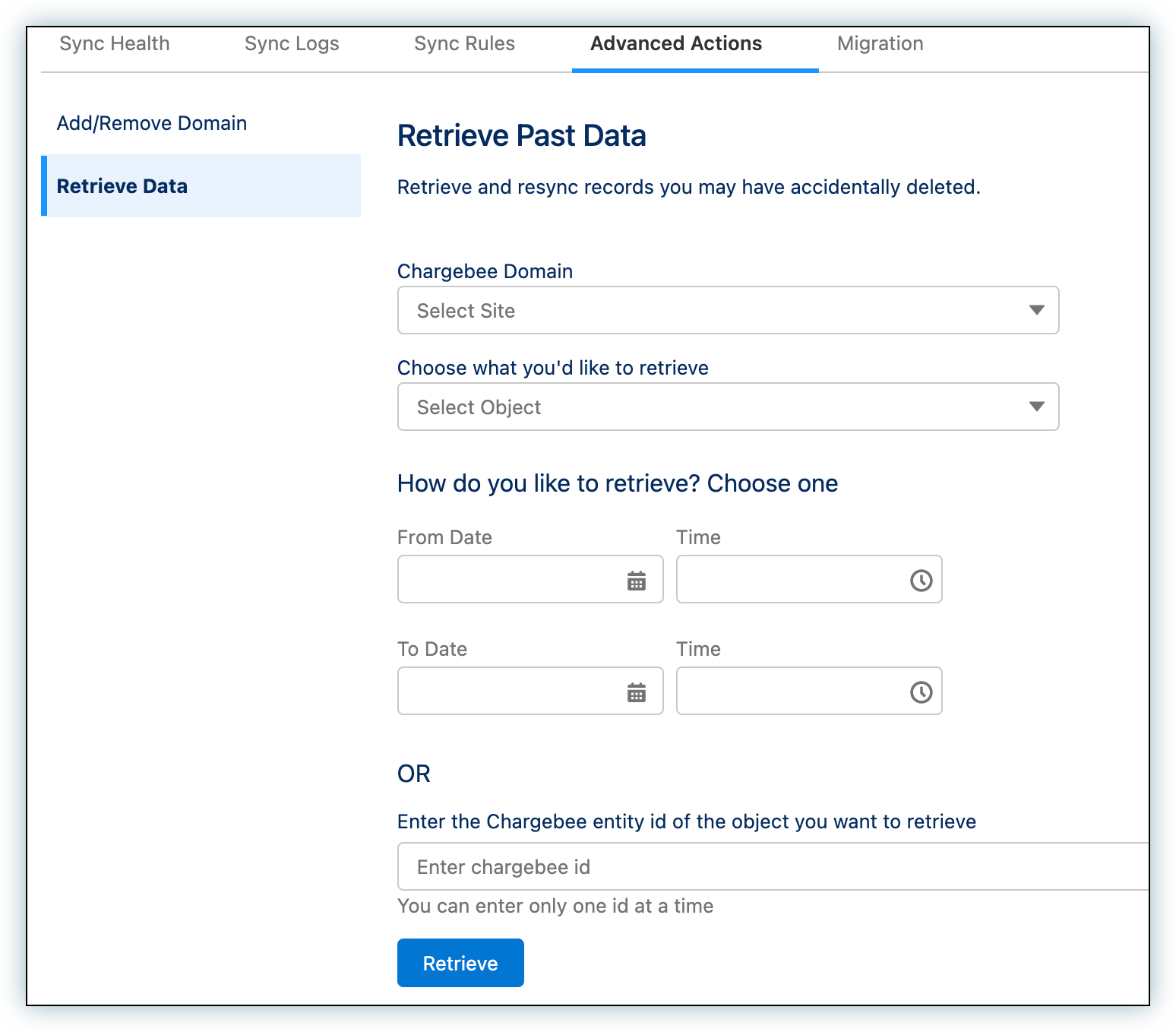
Task: Select Retrieve Data in the sidebar
Action: [122, 186]
